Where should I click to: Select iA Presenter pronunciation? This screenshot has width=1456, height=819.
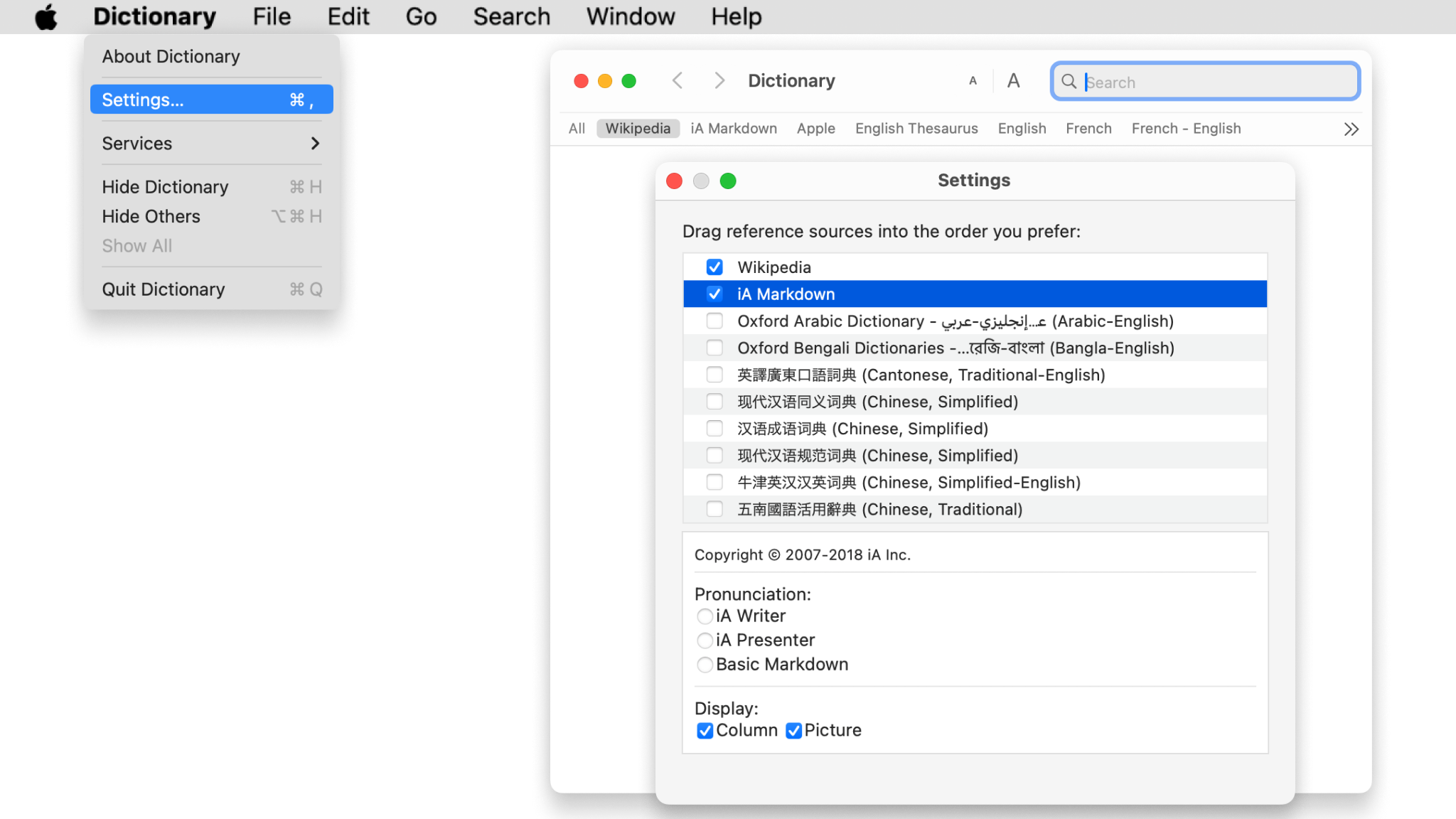coord(705,641)
